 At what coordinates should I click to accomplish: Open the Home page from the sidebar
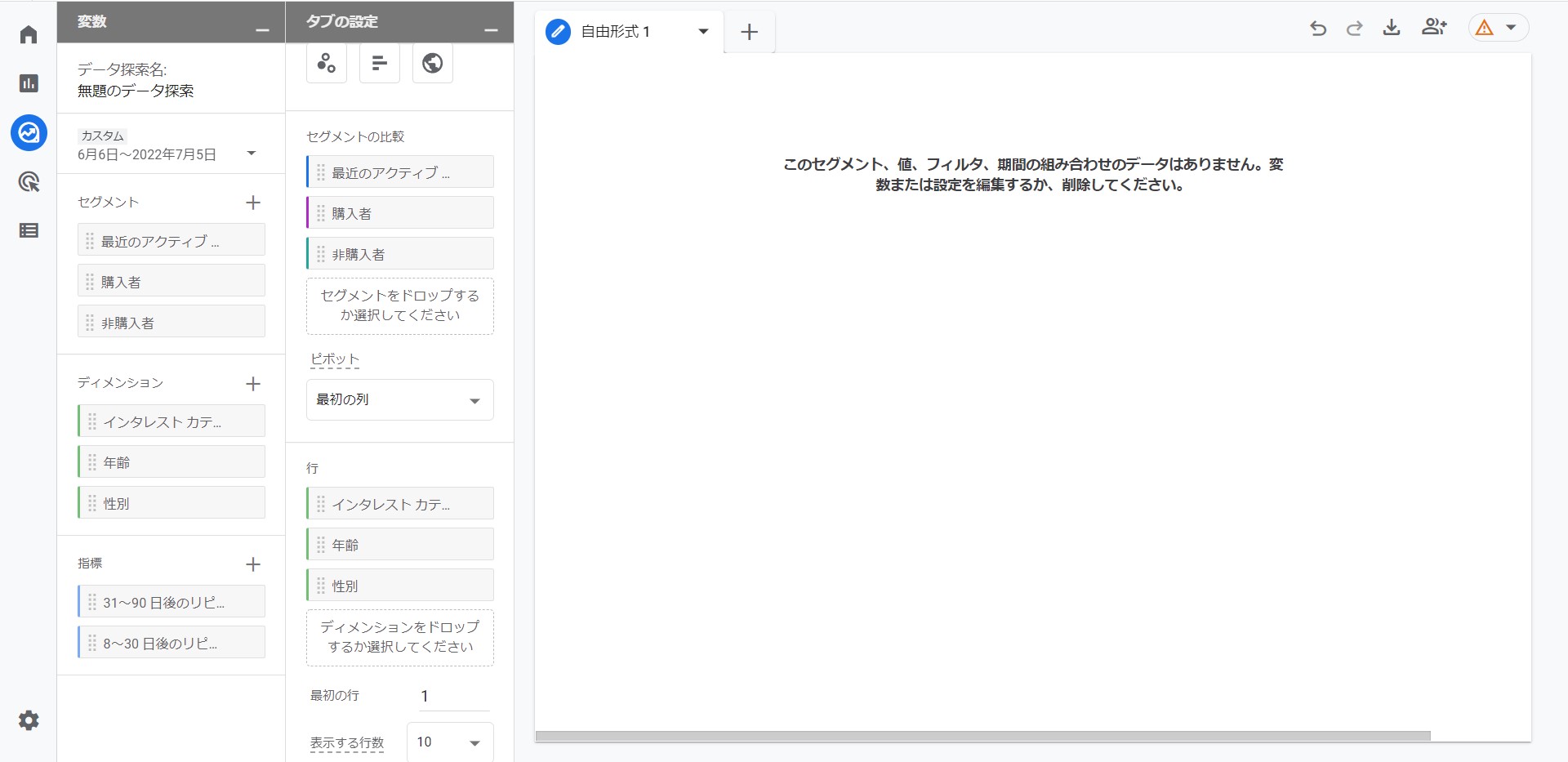click(29, 34)
